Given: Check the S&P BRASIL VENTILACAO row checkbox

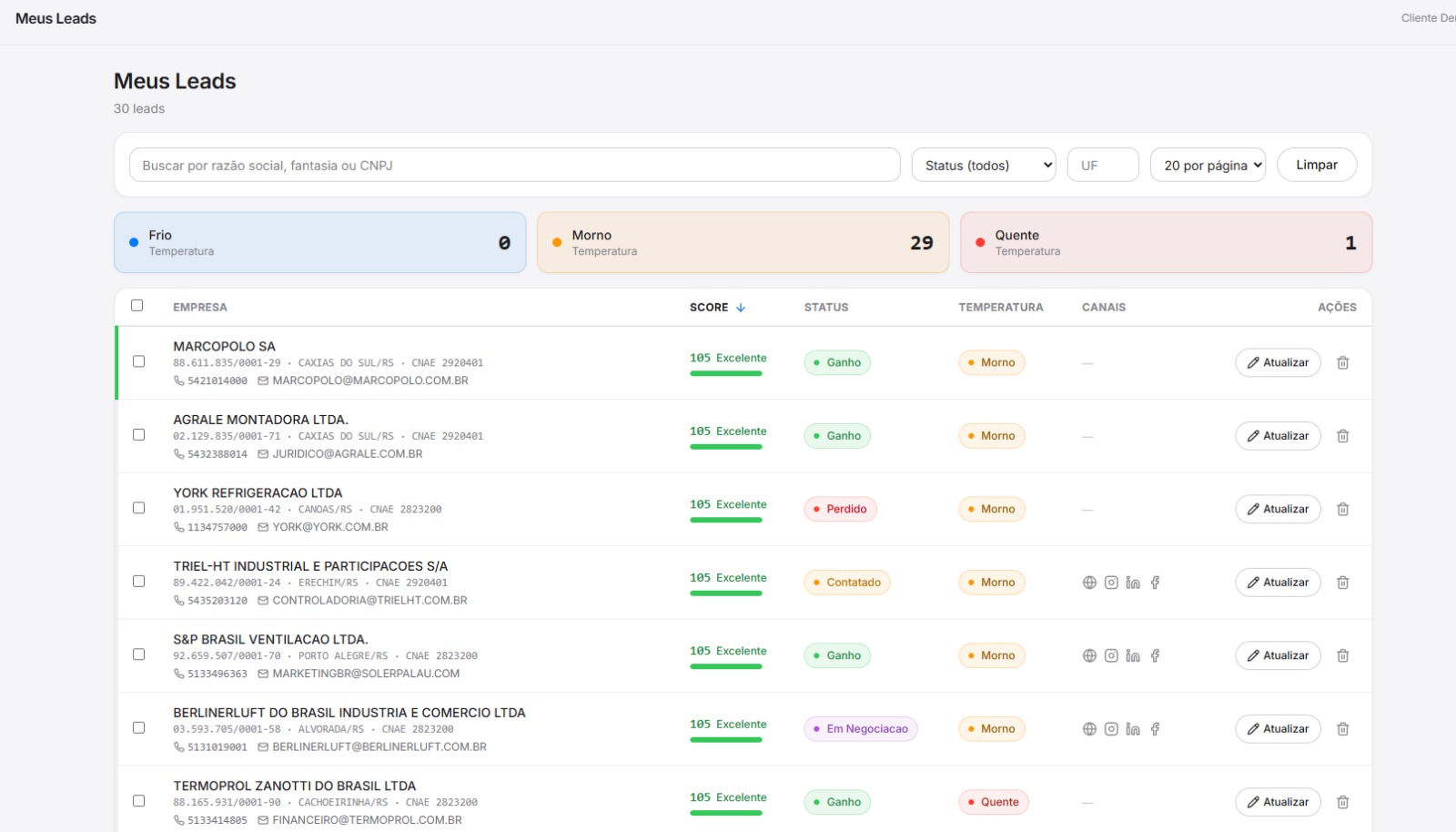Looking at the screenshot, I should click(x=139, y=654).
